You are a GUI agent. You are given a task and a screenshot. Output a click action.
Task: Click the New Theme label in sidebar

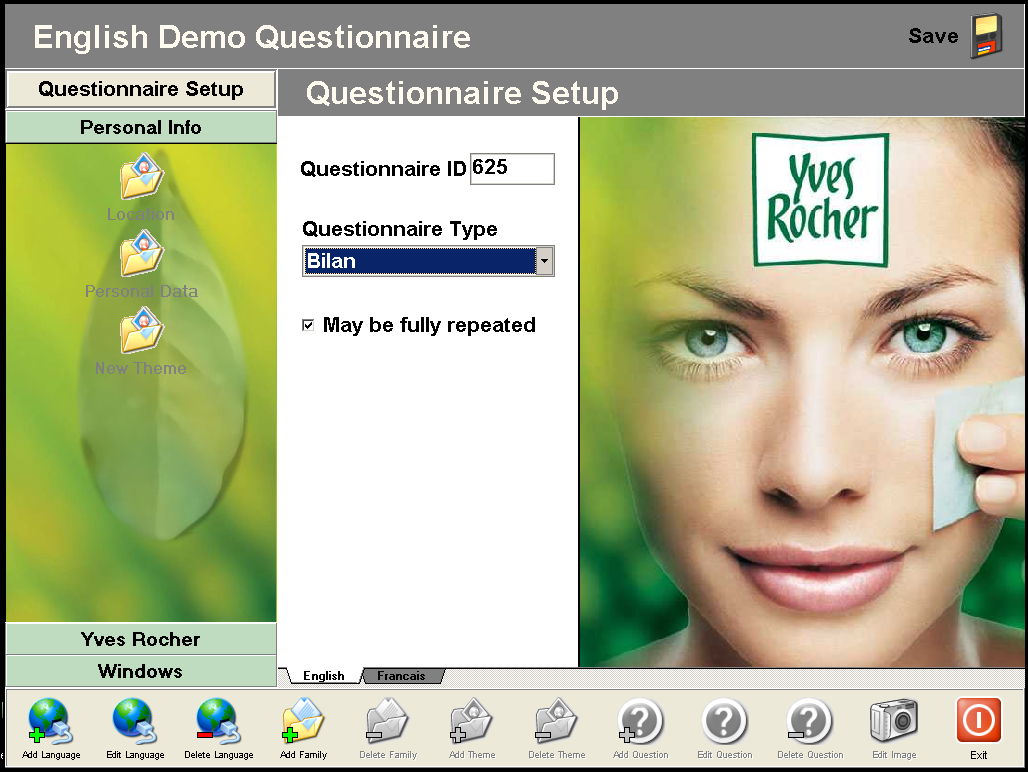point(141,368)
